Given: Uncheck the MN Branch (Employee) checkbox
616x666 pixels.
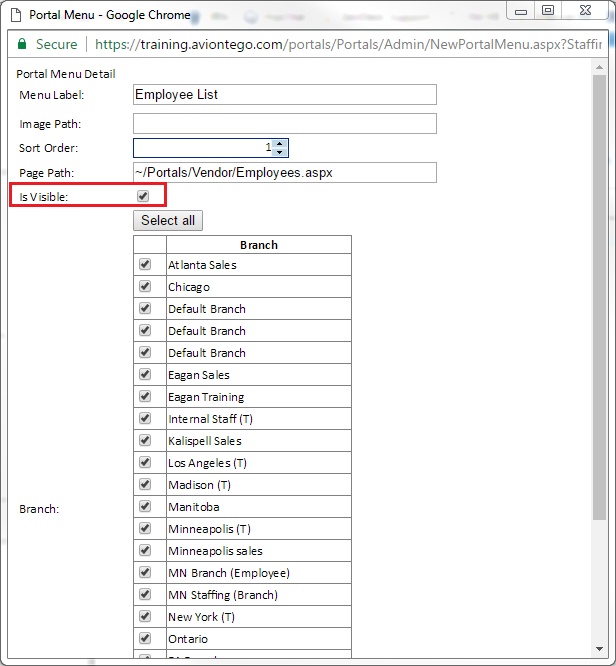Looking at the screenshot, I should [145, 572].
